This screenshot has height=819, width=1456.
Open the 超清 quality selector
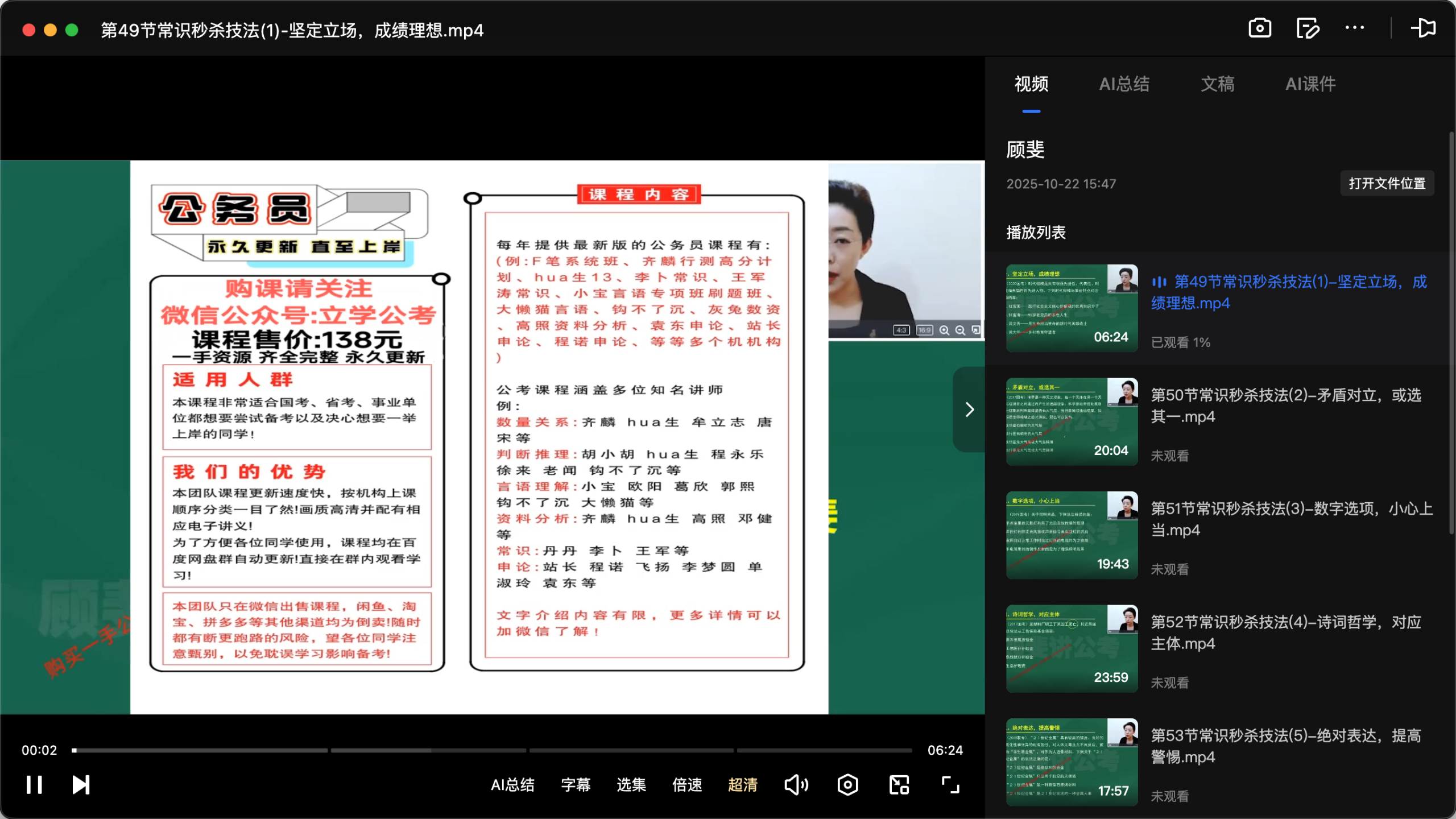[742, 785]
